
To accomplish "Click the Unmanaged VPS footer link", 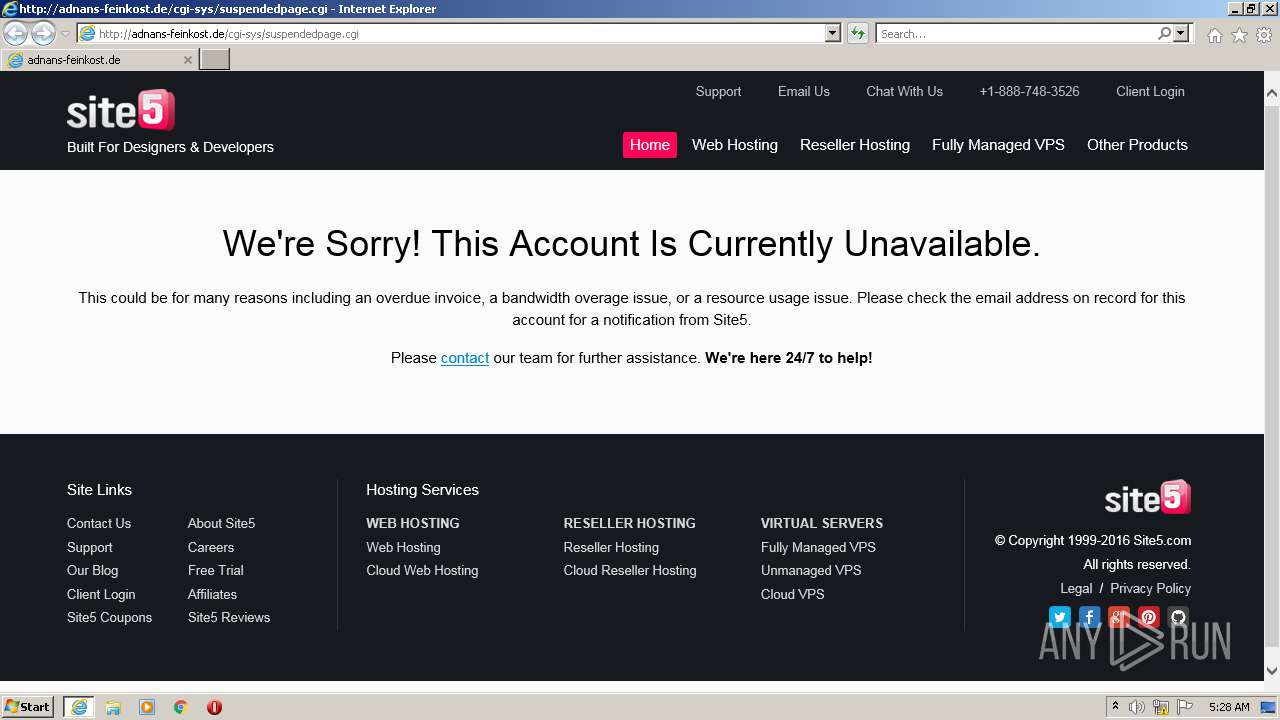I will click(x=811, y=570).
